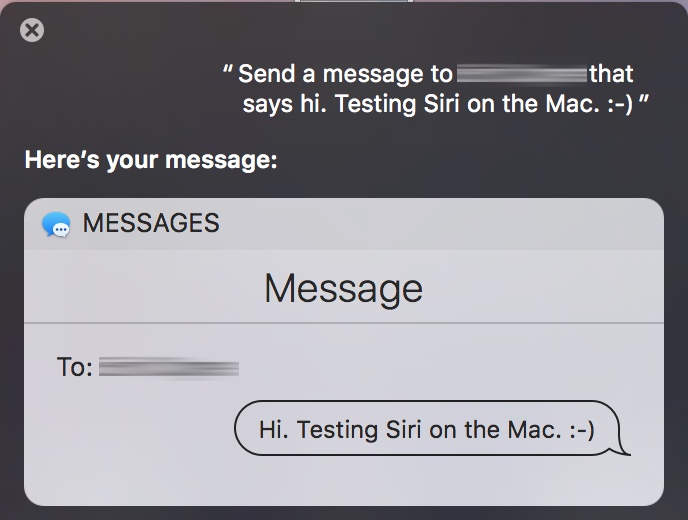Click the "Send a message to" query text

tap(345, 74)
